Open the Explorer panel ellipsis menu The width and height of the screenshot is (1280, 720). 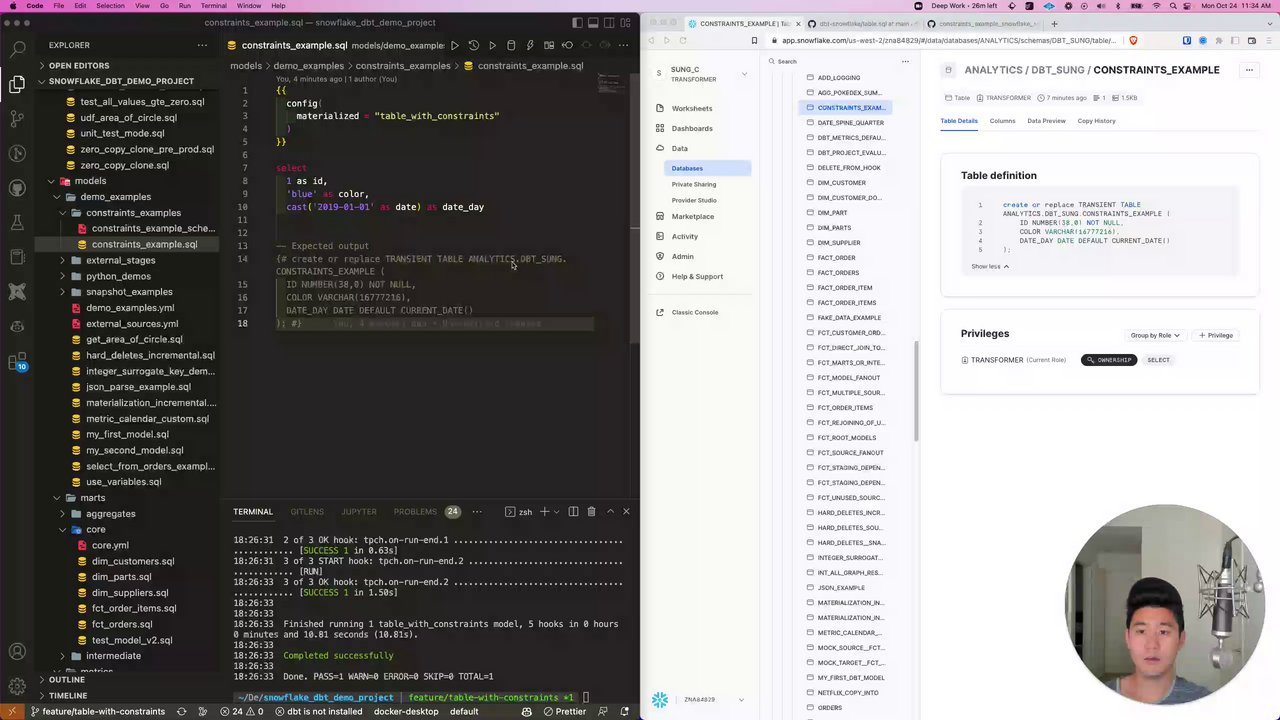(x=202, y=45)
